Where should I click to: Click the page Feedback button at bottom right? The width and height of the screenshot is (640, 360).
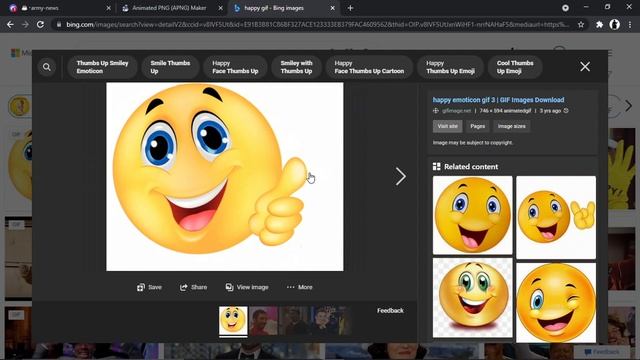click(x=602, y=352)
